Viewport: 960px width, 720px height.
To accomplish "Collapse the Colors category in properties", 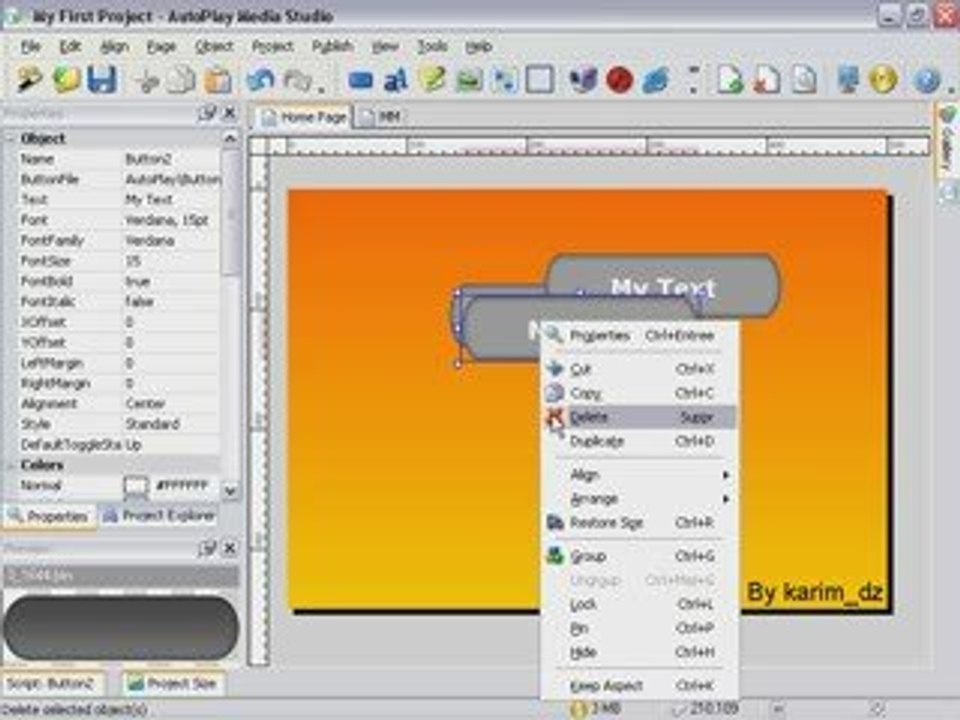I will coord(10,466).
